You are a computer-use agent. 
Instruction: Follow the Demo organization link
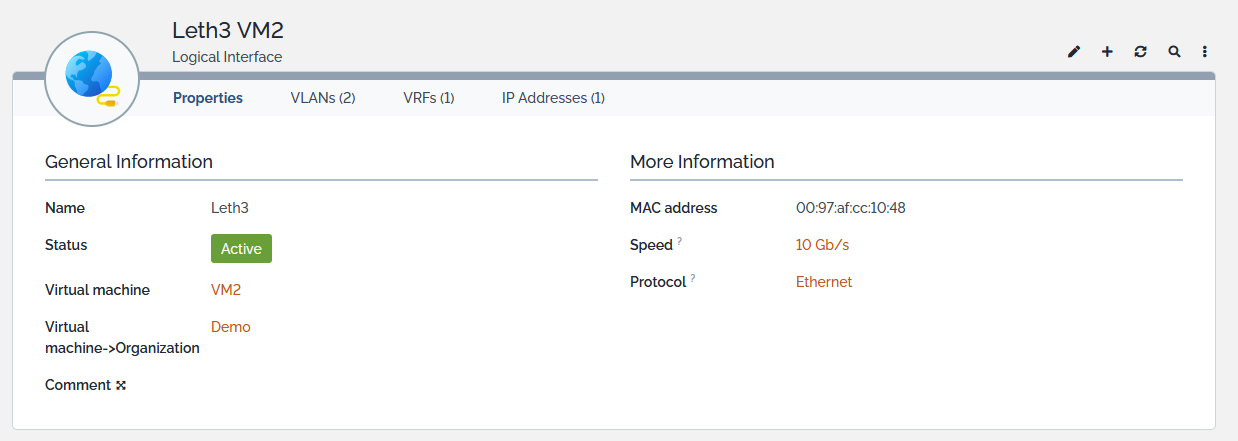click(231, 327)
